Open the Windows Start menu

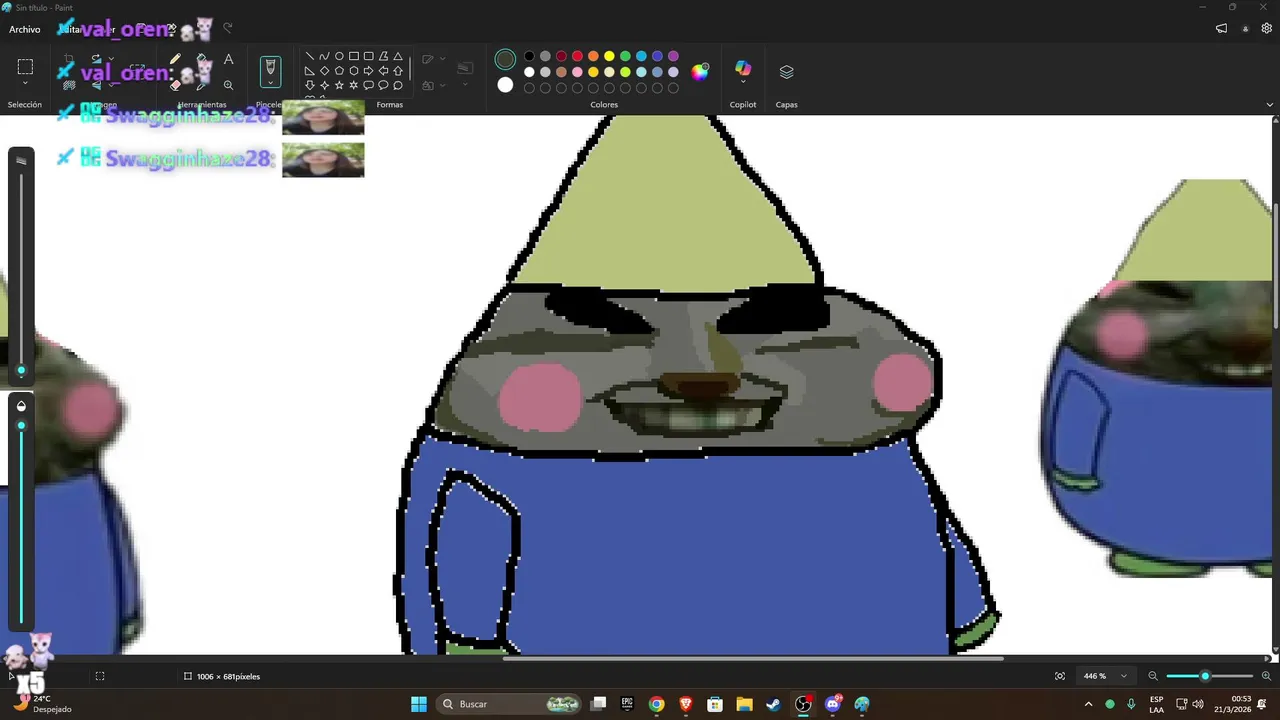(419, 704)
